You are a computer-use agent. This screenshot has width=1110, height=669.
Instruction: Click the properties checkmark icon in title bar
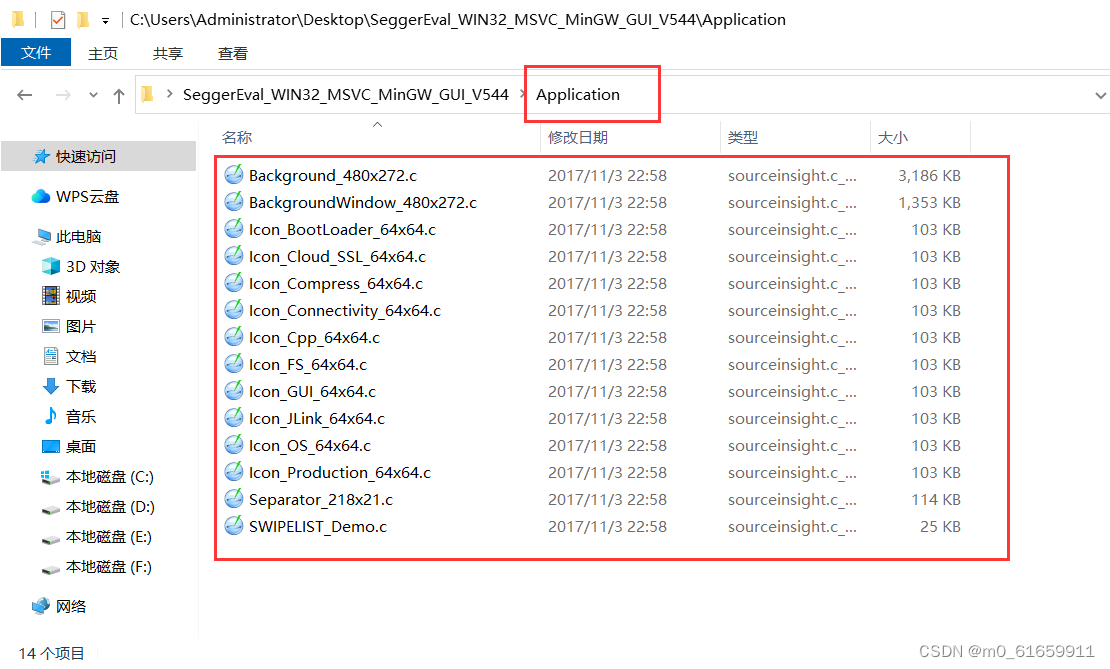pos(58,20)
